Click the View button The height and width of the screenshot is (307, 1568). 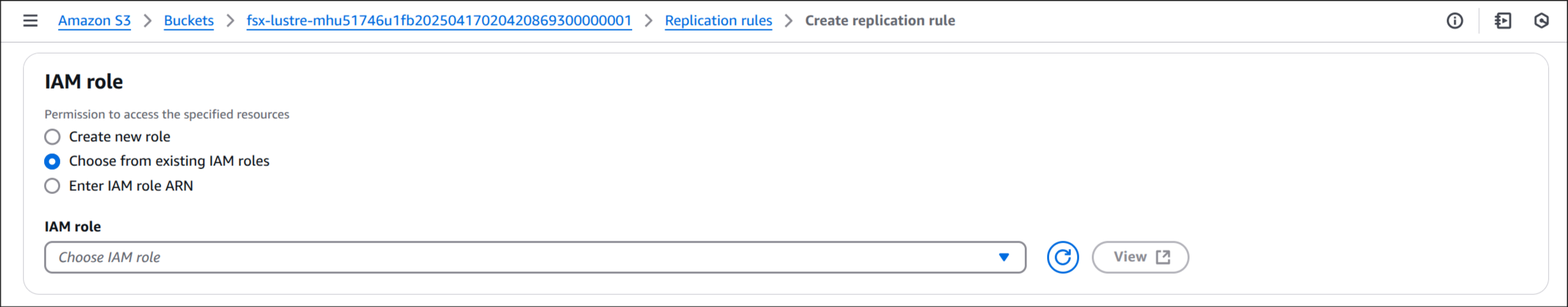(x=1140, y=257)
